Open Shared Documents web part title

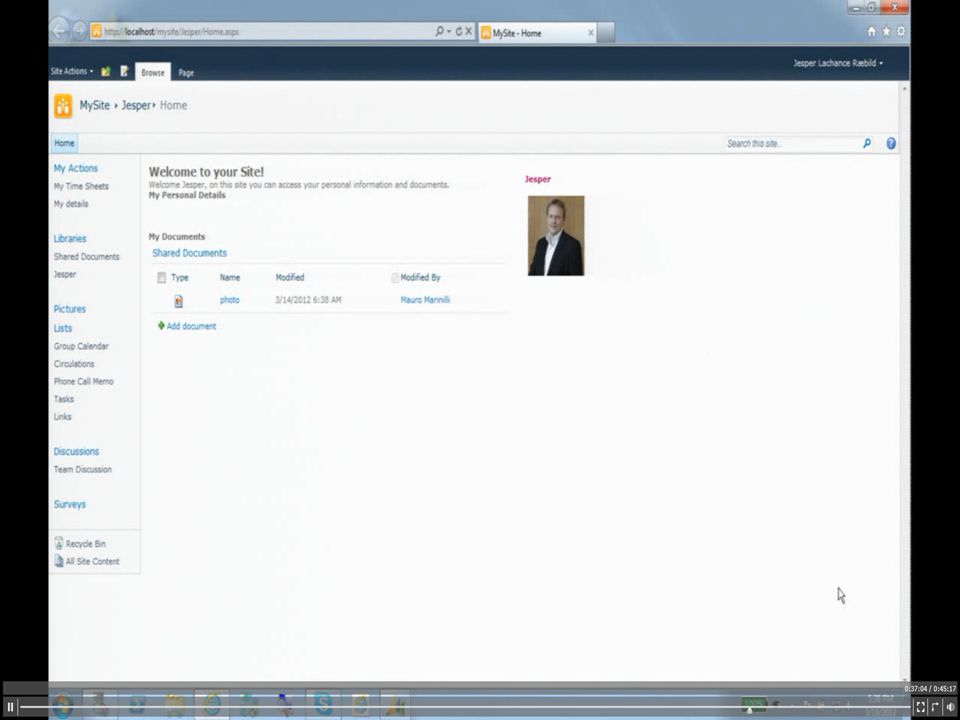coord(189,253)
